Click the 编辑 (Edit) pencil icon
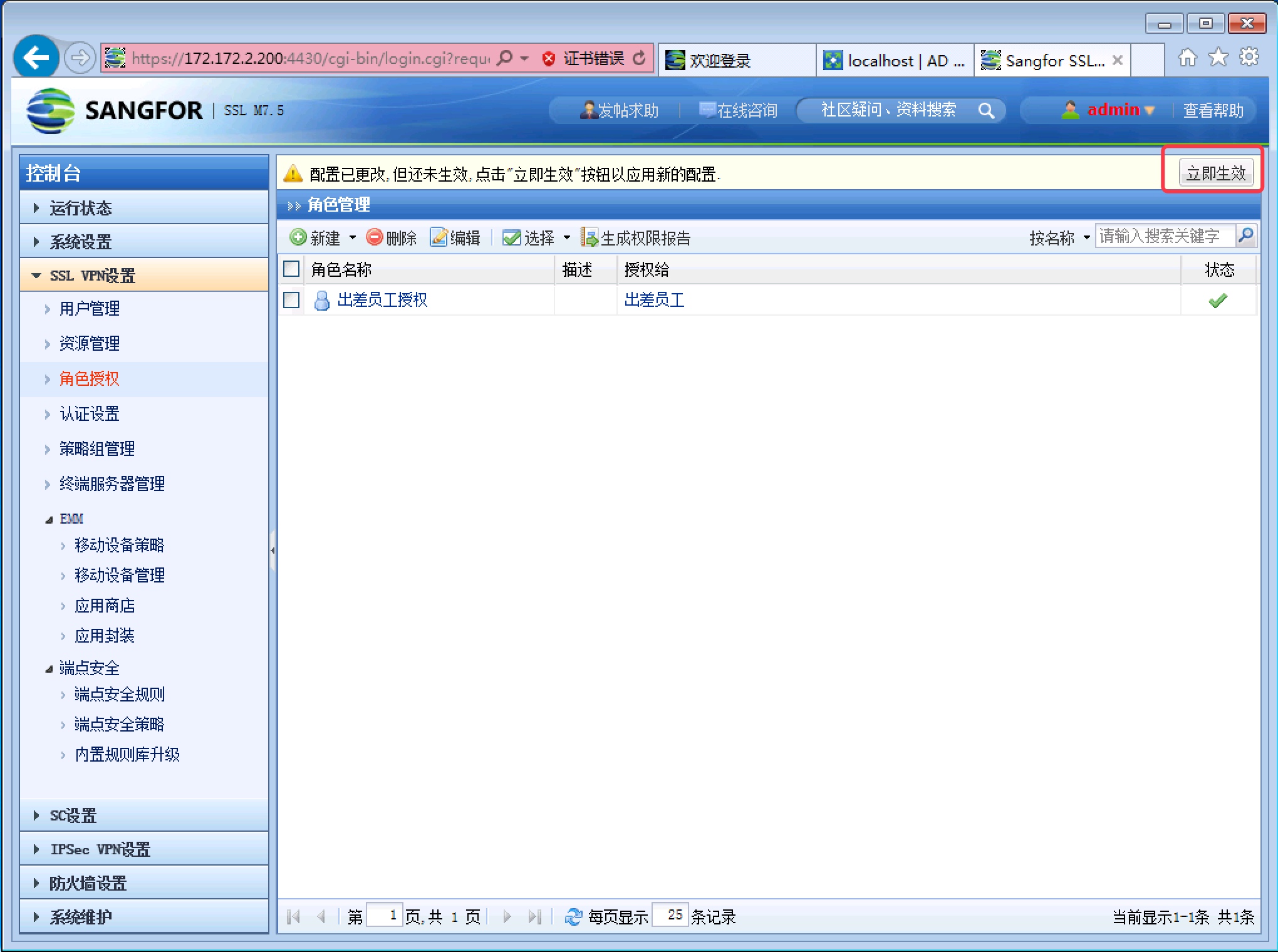The width and height of the screenshot is (1278, 952). [439, 237]
